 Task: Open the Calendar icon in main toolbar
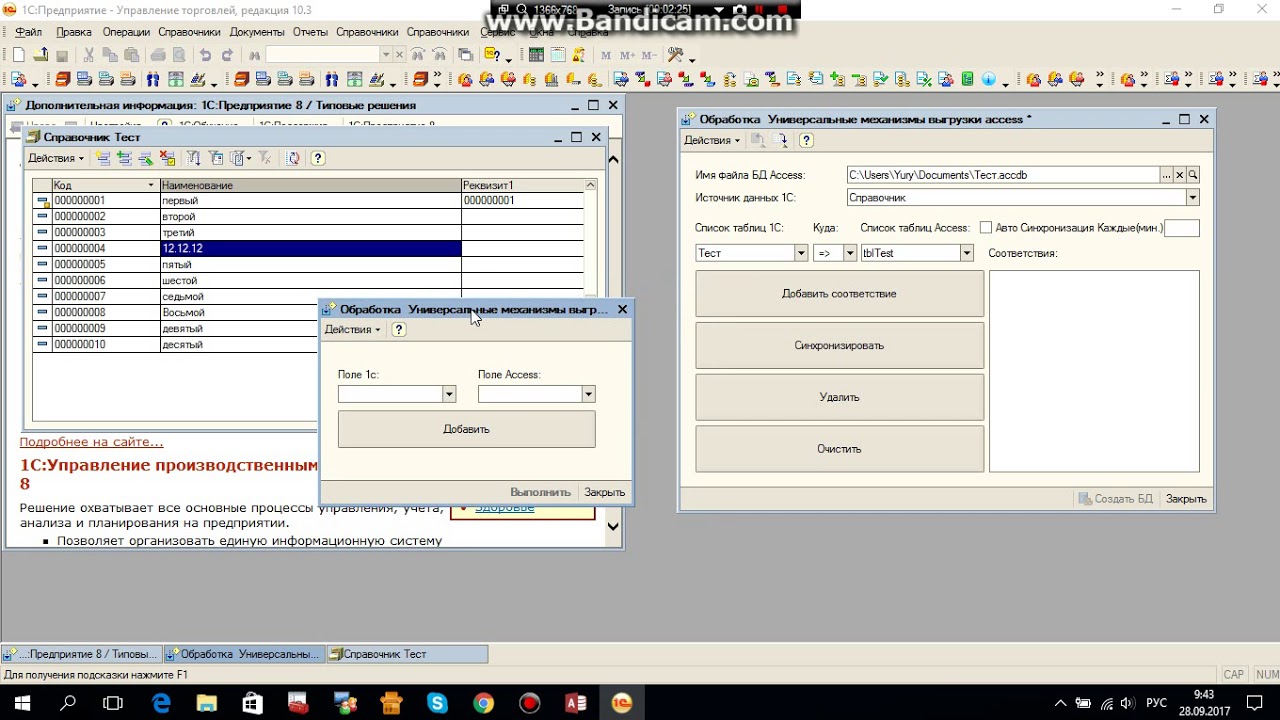click(x=558, y=55)
